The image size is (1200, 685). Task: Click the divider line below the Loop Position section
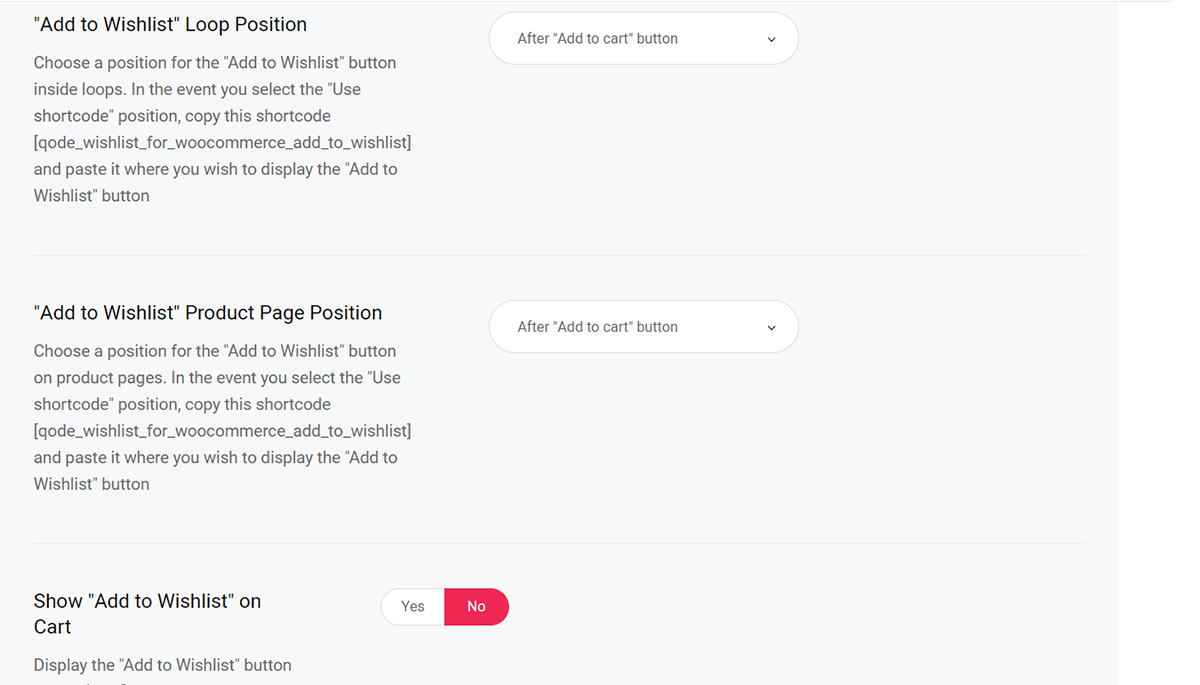559,255
